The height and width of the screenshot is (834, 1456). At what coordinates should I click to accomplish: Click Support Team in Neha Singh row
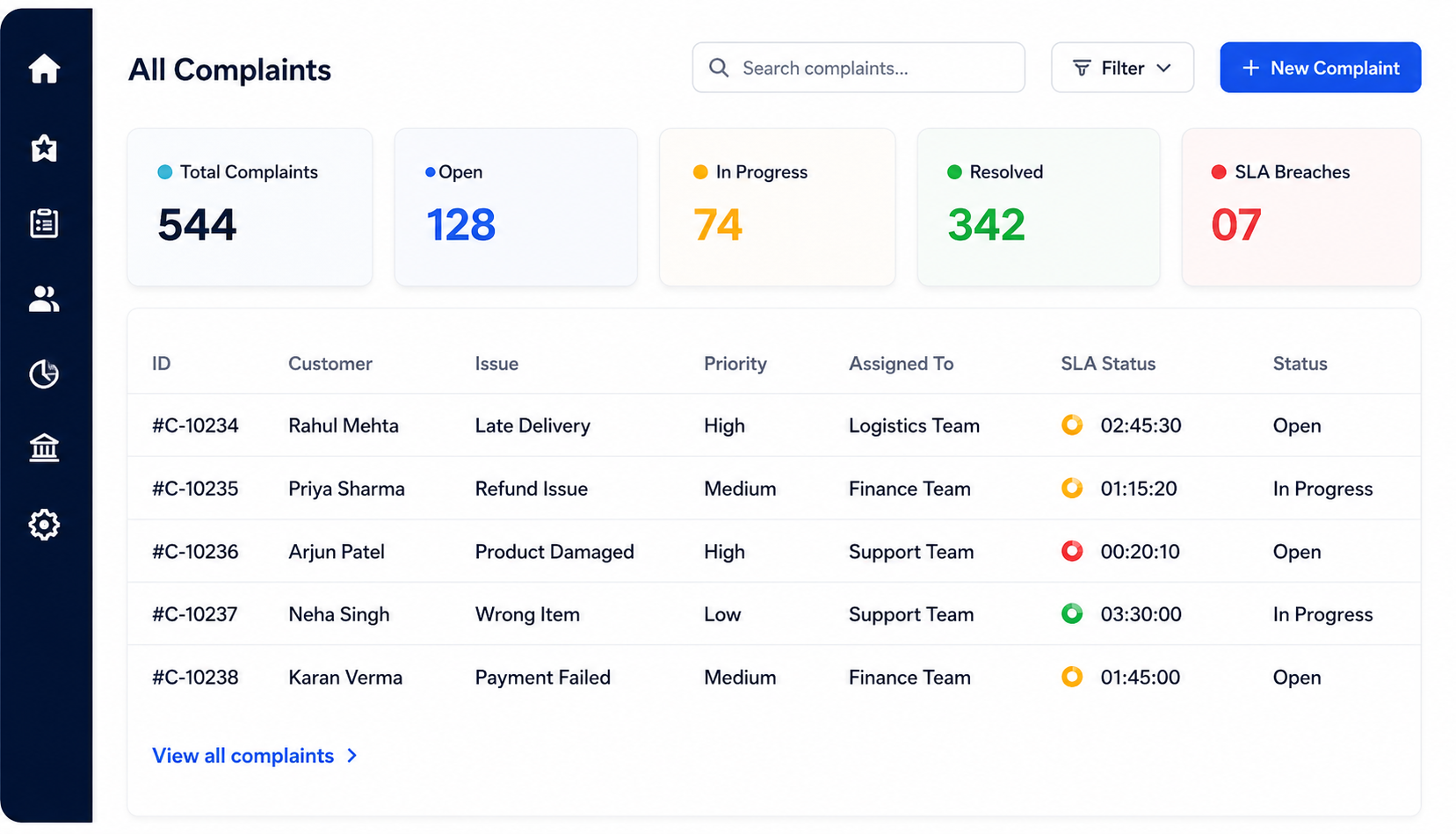click(x=911, y=614)
